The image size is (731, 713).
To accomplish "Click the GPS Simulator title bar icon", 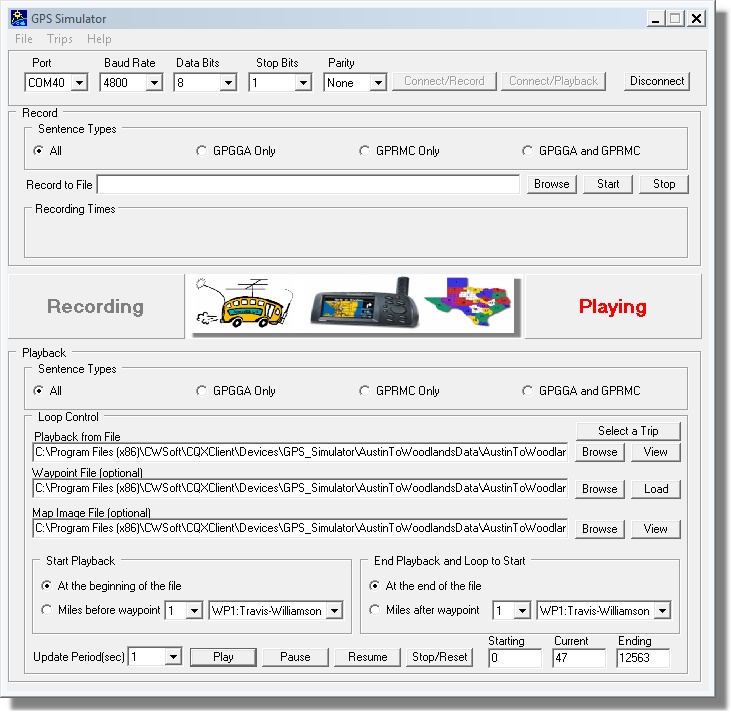I will pos(19,18).
